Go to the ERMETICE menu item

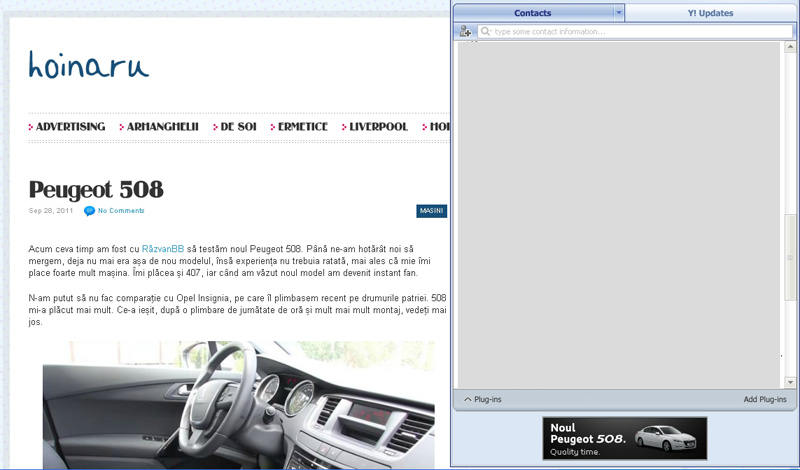point(302,127)
